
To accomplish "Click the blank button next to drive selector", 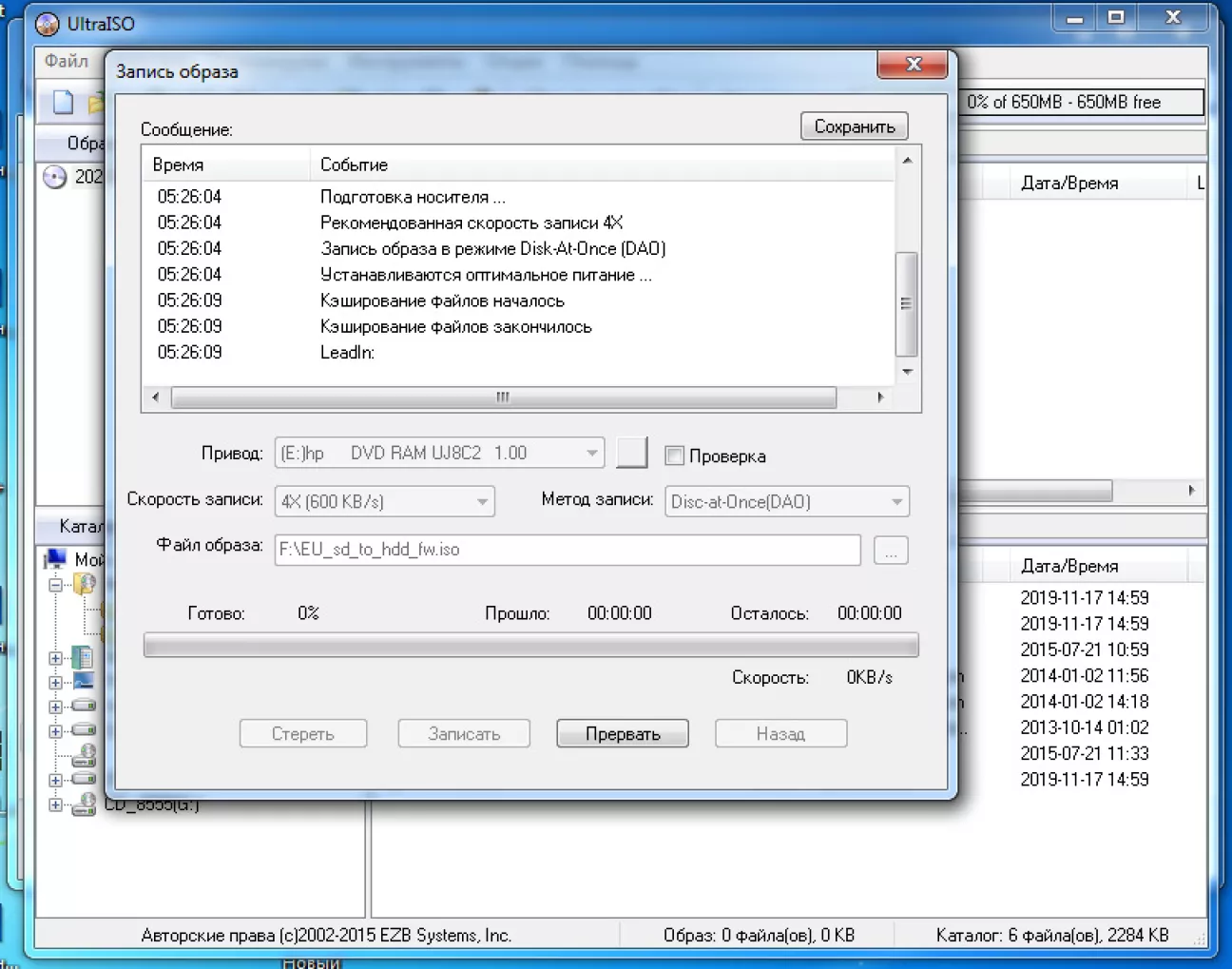I will pos(631,454).
